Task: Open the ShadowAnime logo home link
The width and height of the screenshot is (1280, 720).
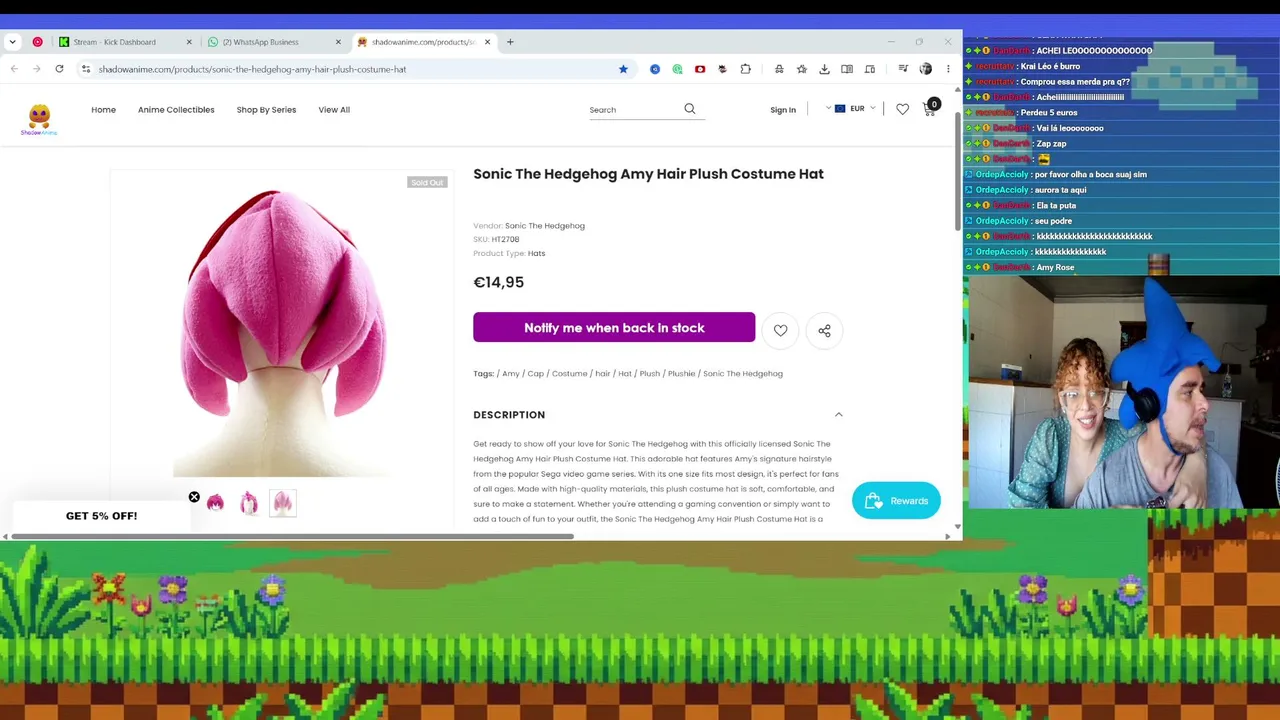Action: (x=39, y=118)
